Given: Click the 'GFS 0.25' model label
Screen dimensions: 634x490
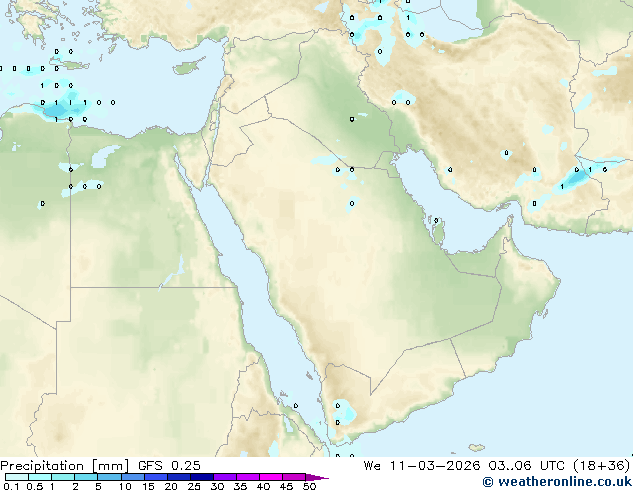Looking at the screenshot, I should [169, 466].
